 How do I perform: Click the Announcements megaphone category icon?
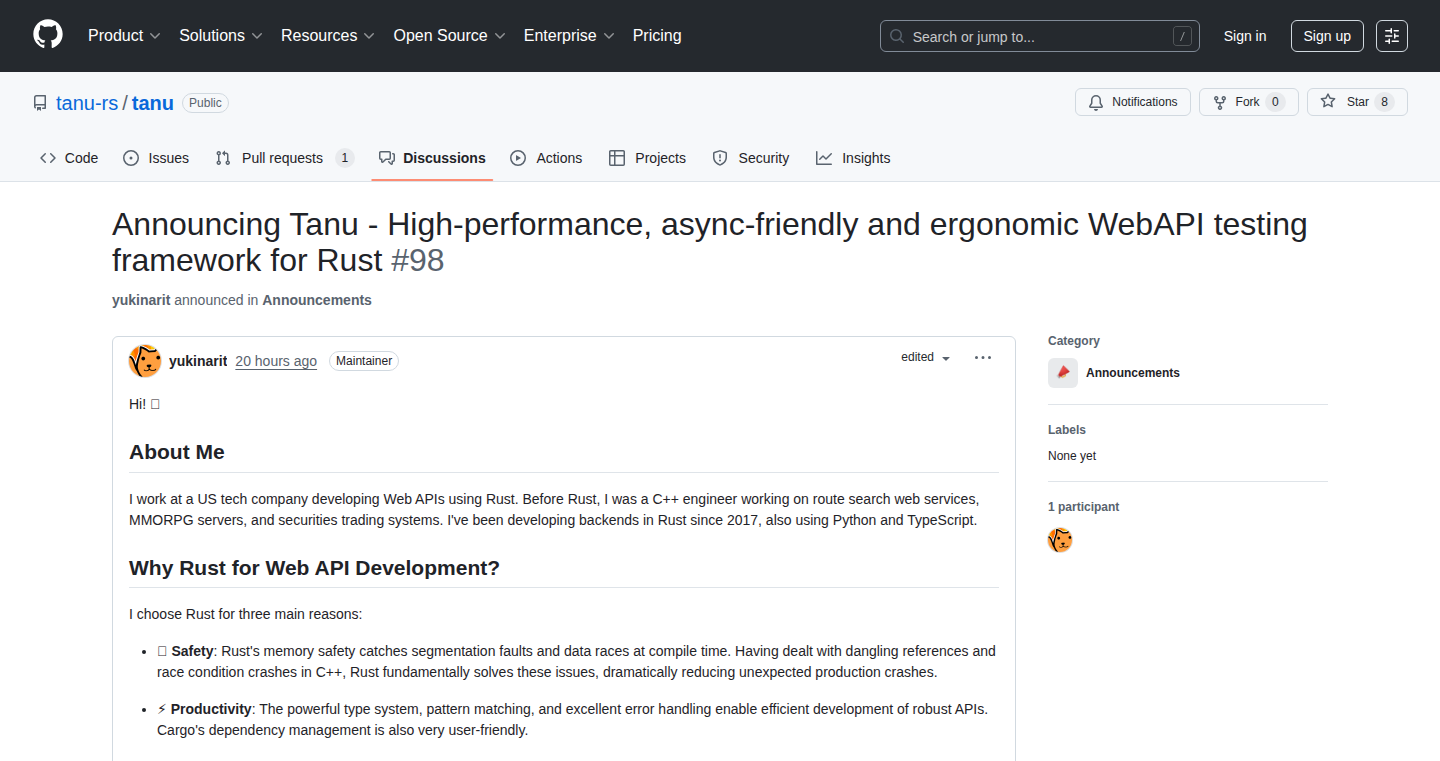click(1063, 373)
